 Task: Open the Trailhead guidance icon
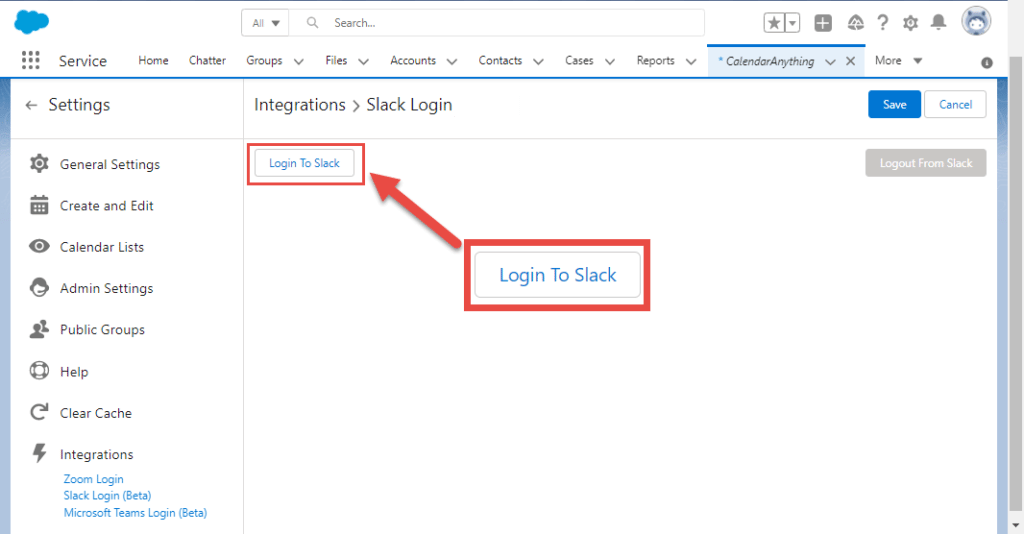pos(856,23)
